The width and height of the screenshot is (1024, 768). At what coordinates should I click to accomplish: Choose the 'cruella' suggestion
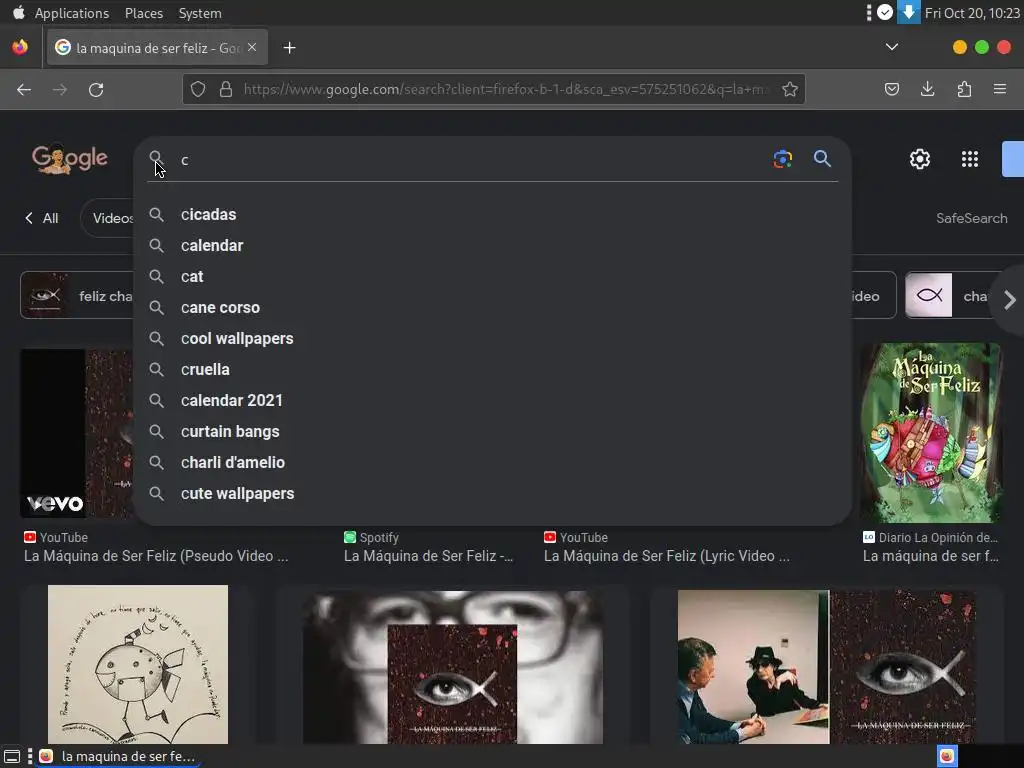492,370
